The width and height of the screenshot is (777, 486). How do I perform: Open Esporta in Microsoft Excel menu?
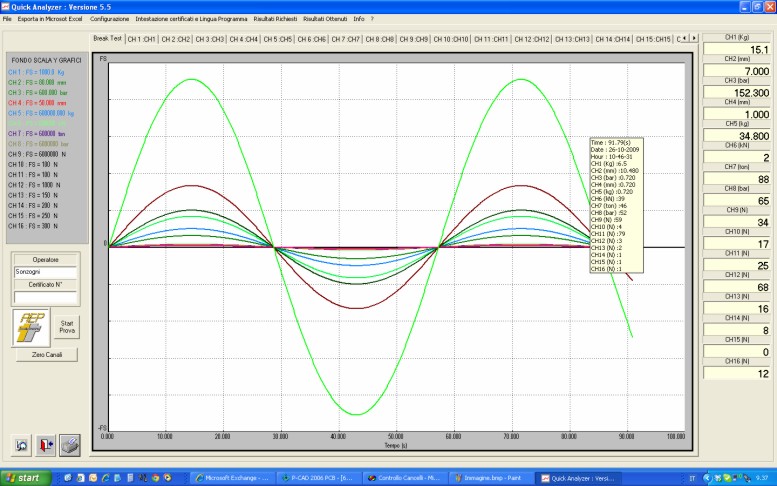pyautogui.click(x=51, y=19)
